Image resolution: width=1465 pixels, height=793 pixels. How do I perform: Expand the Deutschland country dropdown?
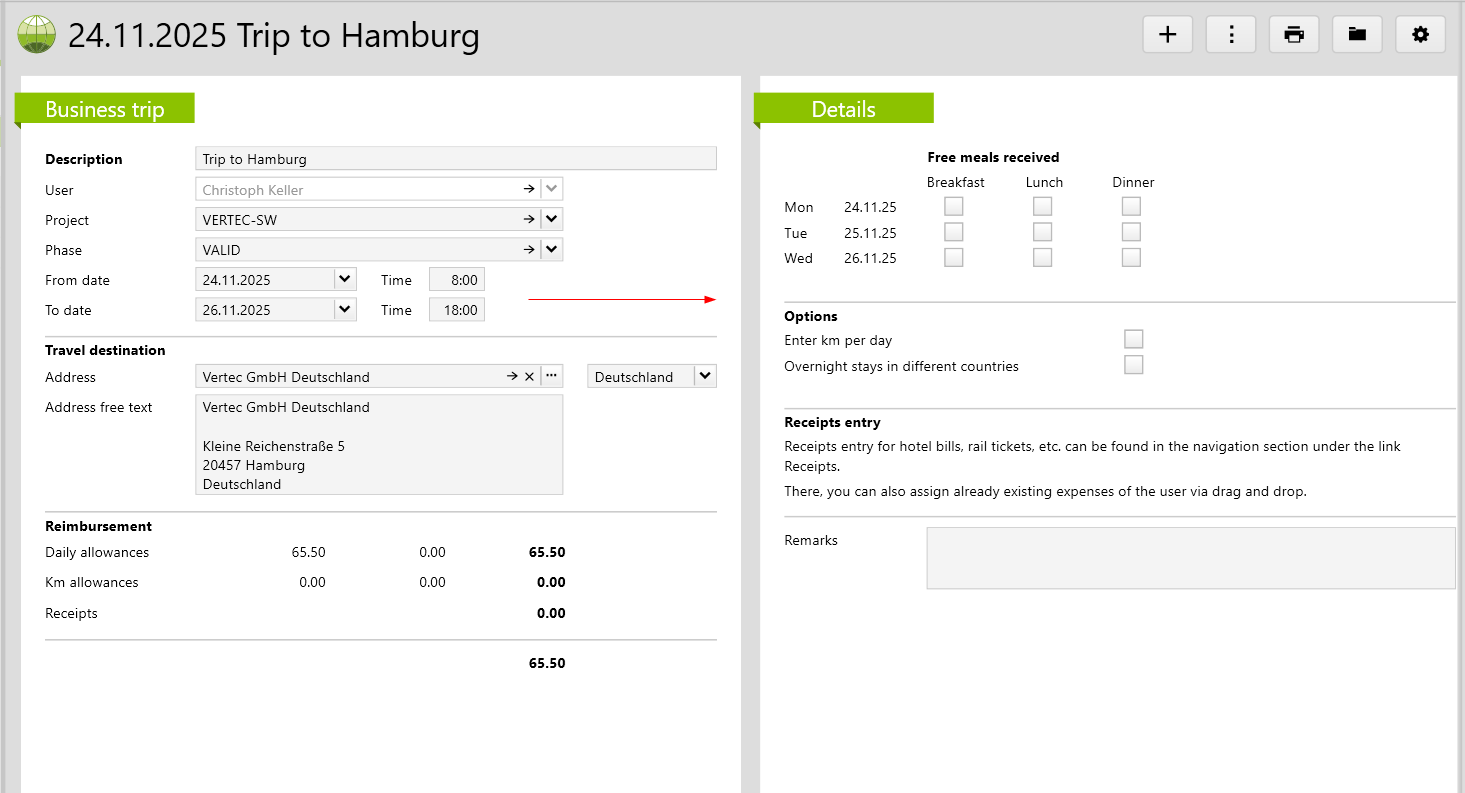click(705, 377)
